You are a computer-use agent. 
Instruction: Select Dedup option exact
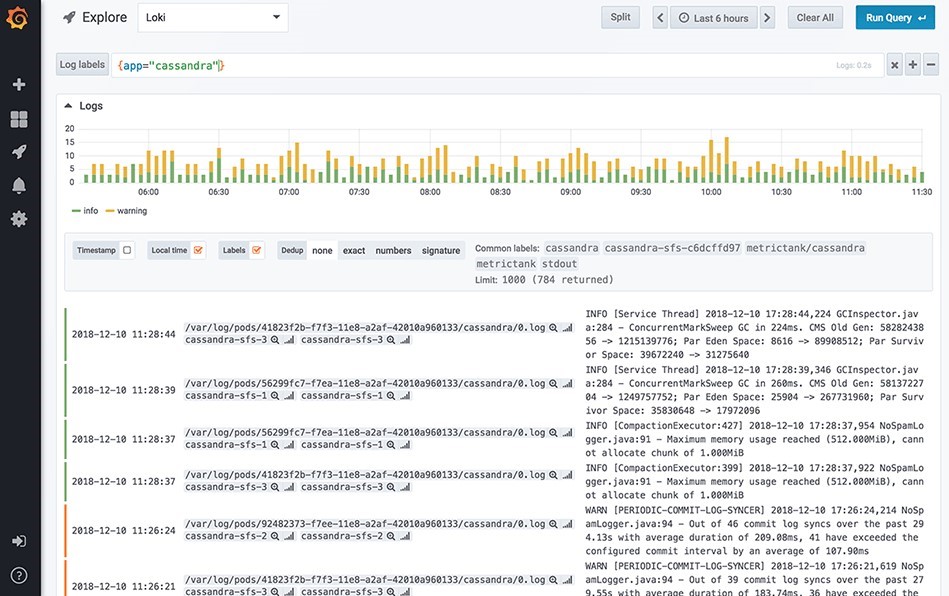click(354, 250)
